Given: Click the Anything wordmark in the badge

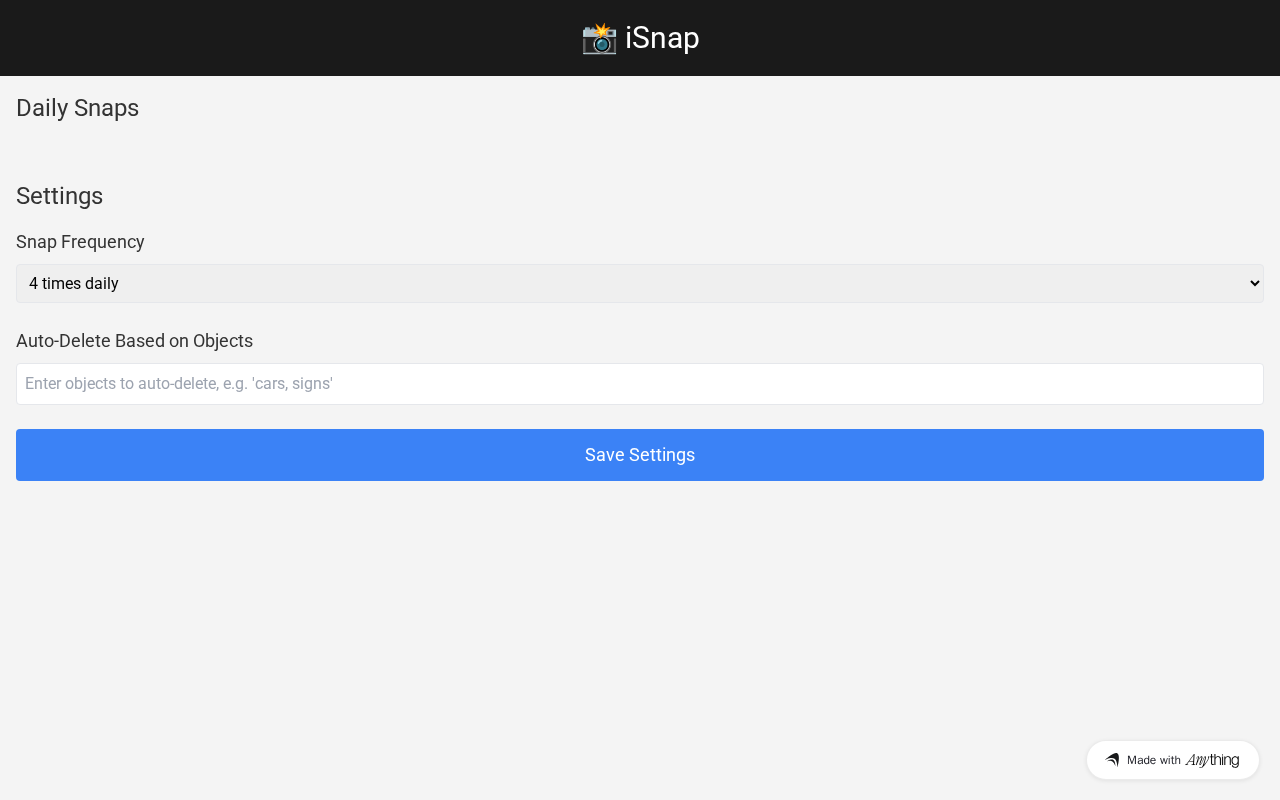Looking at the screenshot, I should pyautogui.click(x=1212, y=760).
